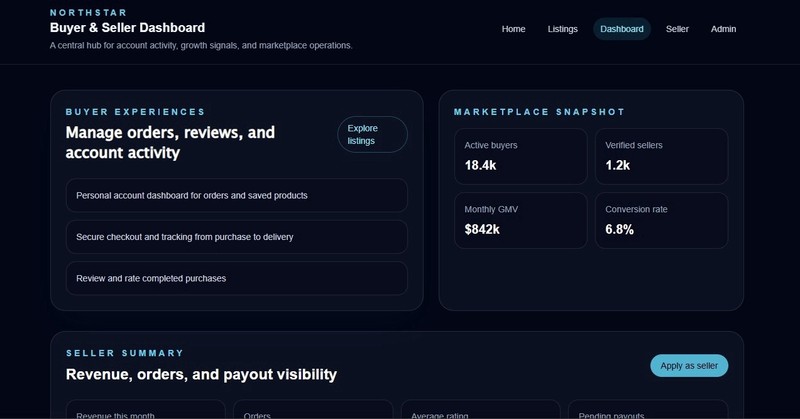Image resolution: width=800 pixels, height=419 pixels.
Task: Click the Apply as seller button
Action: point(689,365)
